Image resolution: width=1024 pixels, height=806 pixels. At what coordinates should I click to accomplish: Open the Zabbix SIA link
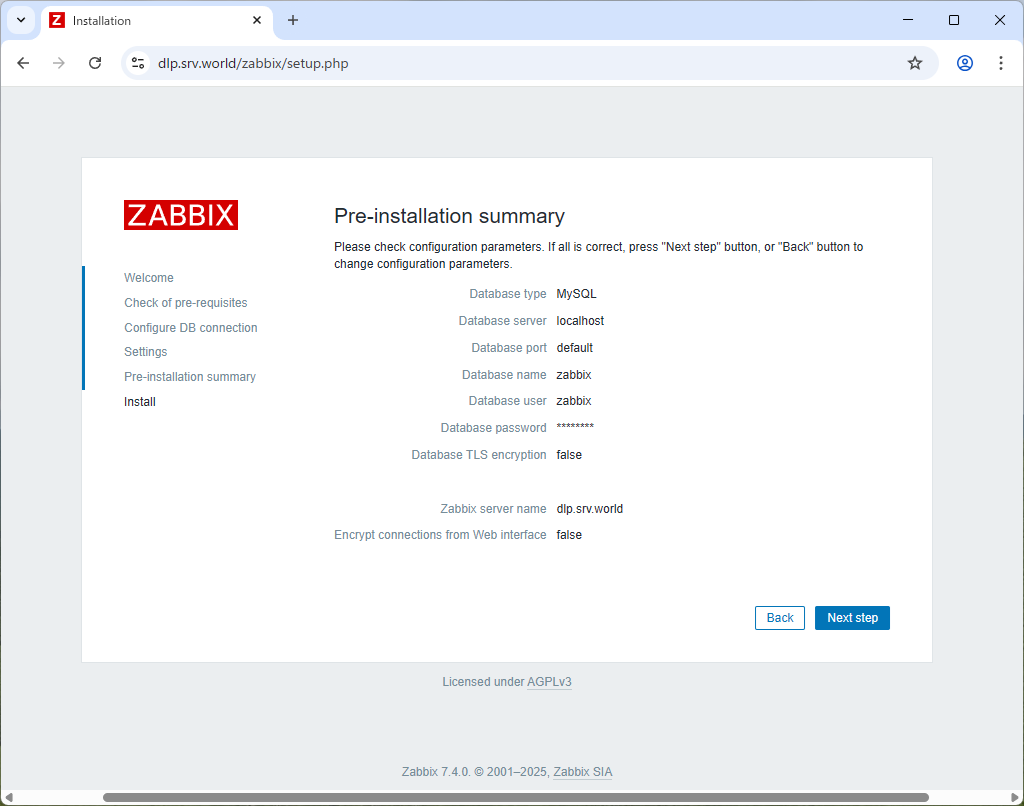pos(582,771)
